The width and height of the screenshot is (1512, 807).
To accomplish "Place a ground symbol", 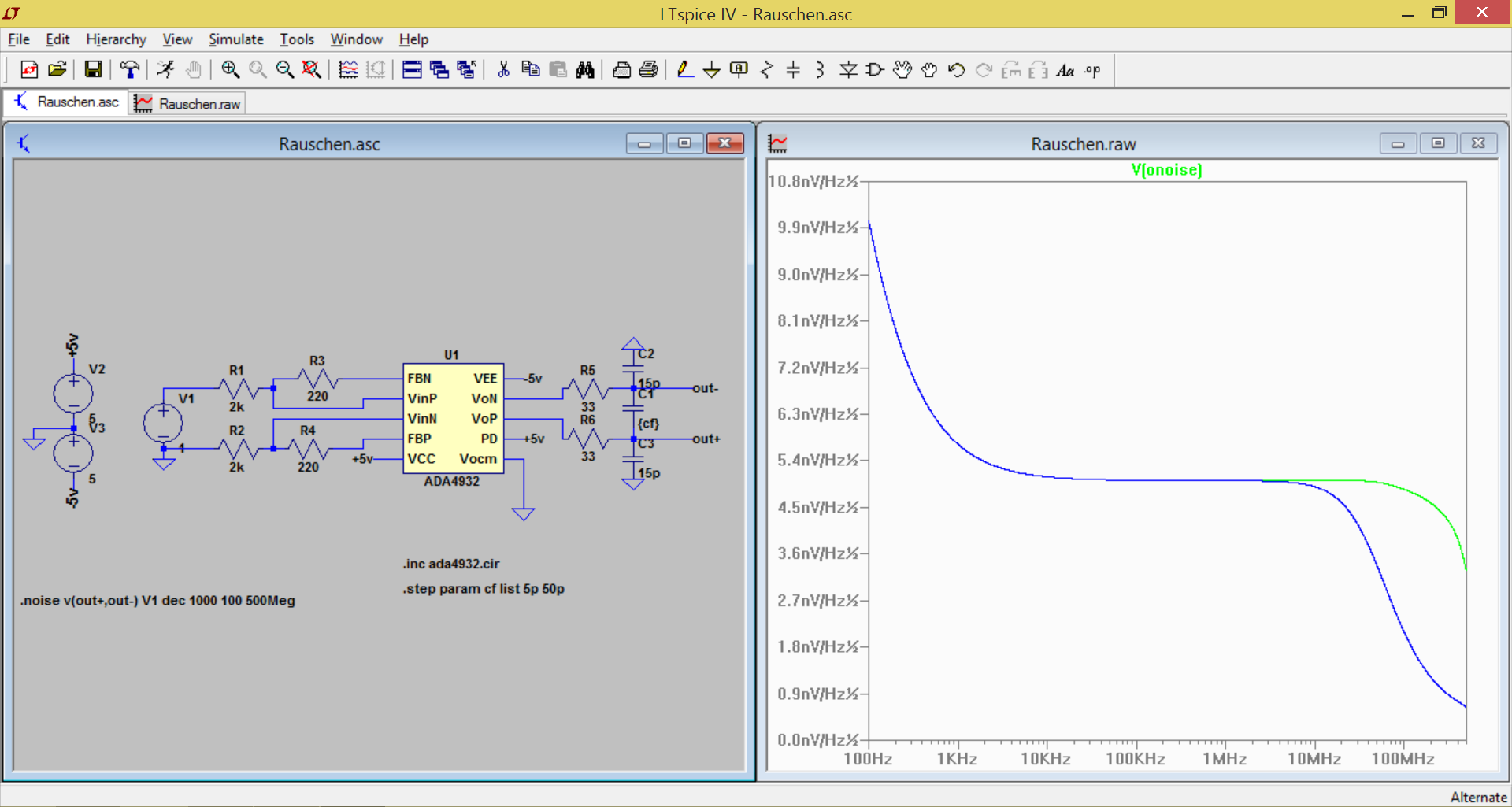I will click(x=712, y=70).
